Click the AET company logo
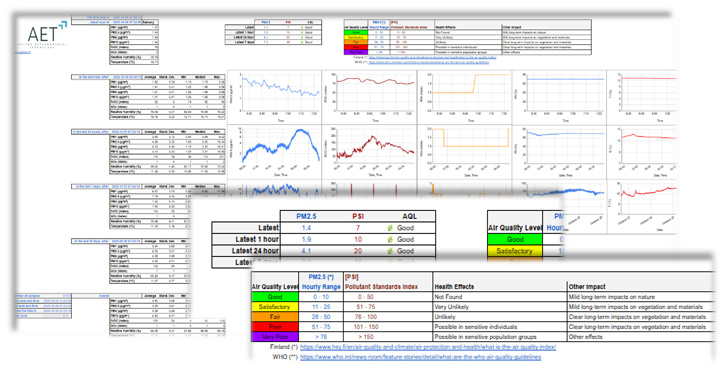The height and width of the screenshot is (372, 725). (43, 35)
